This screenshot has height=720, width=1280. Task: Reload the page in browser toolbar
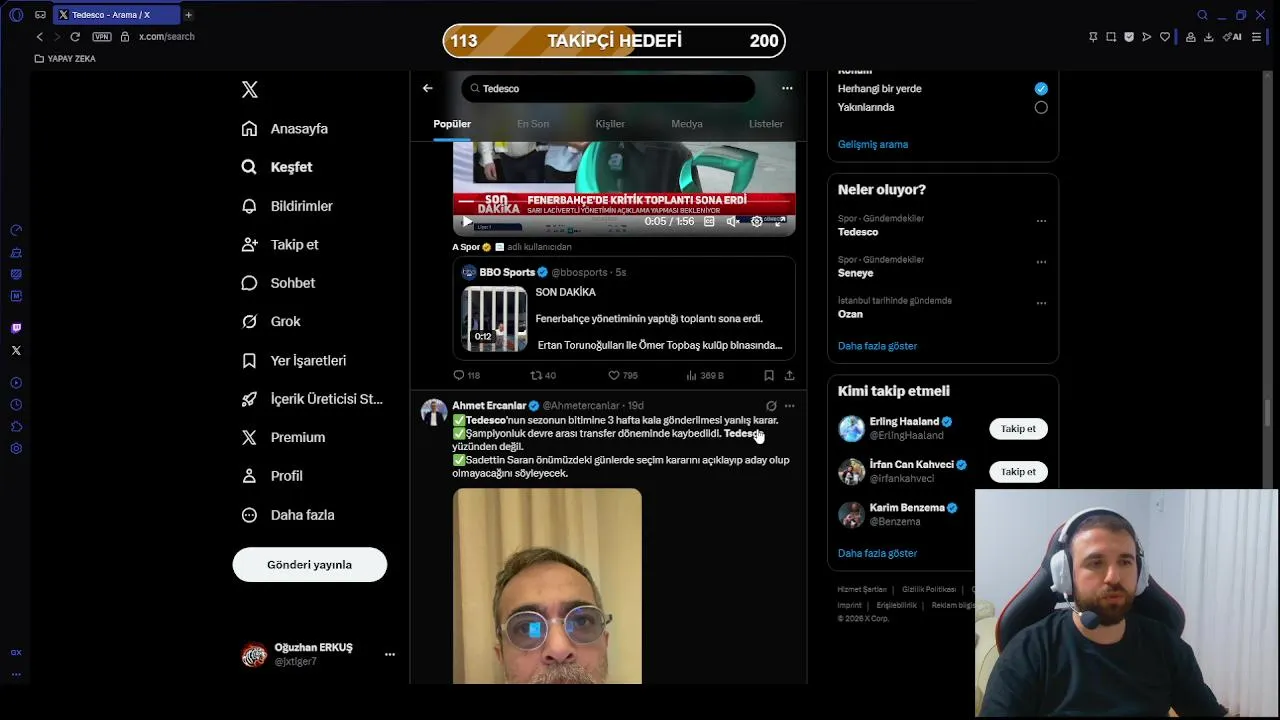75,36
